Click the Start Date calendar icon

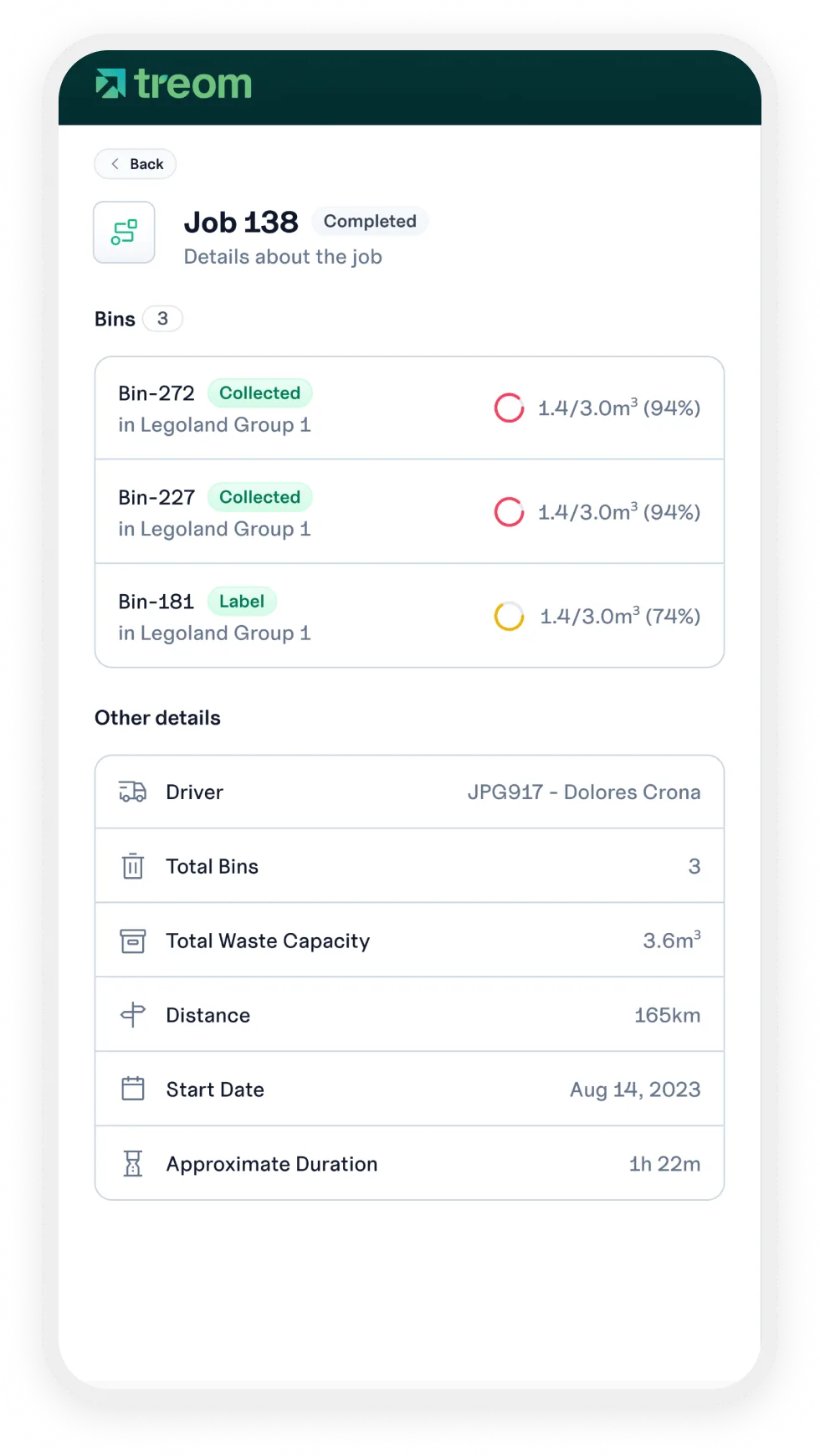click(133, 1089)
